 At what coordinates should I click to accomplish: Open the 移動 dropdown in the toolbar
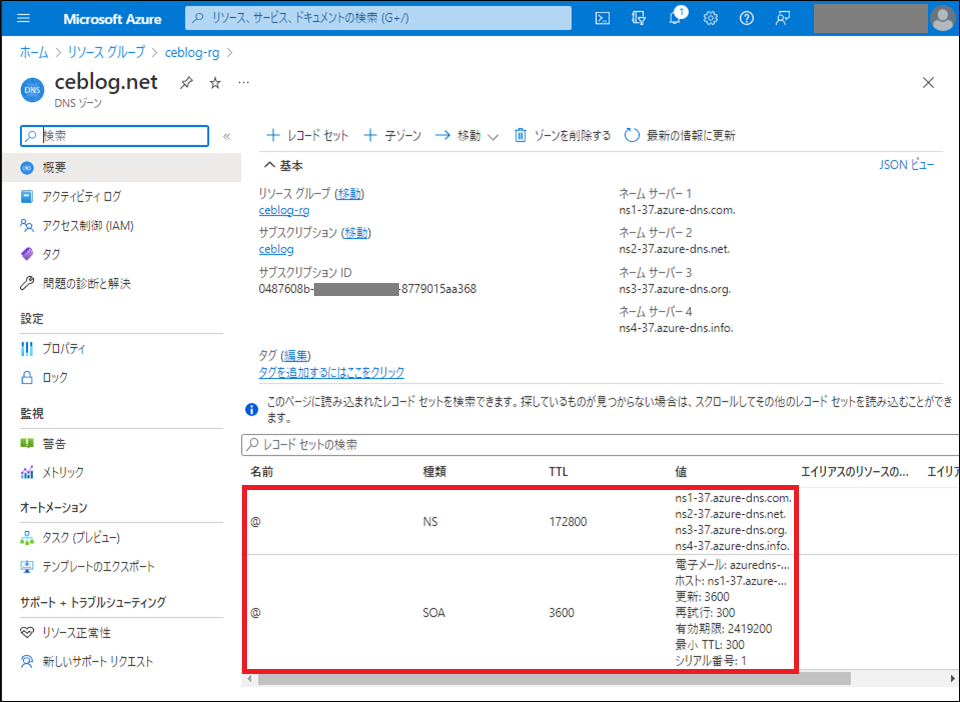coord(467,135)
